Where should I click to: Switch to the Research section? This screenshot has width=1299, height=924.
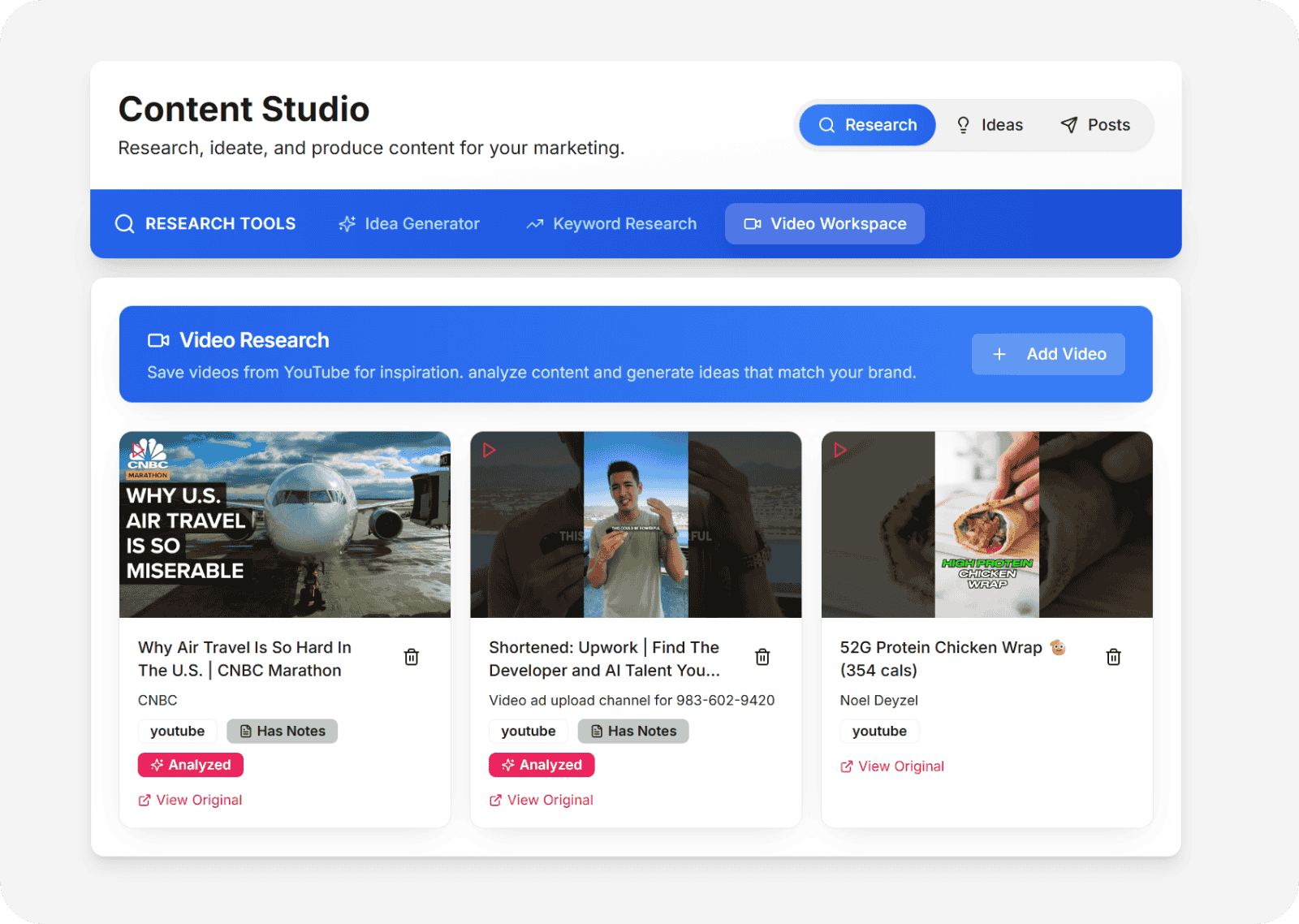tap(867, 125)
